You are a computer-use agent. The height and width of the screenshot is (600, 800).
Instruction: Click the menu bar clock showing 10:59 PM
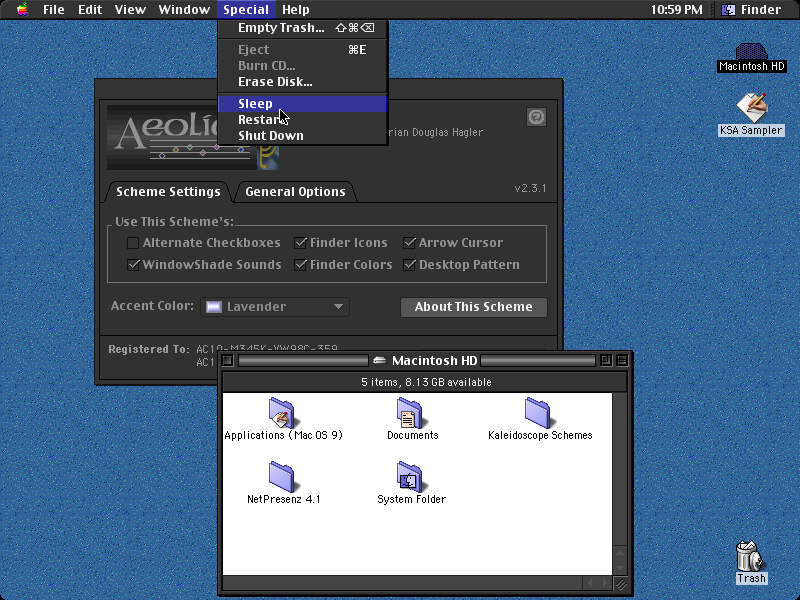677,10
